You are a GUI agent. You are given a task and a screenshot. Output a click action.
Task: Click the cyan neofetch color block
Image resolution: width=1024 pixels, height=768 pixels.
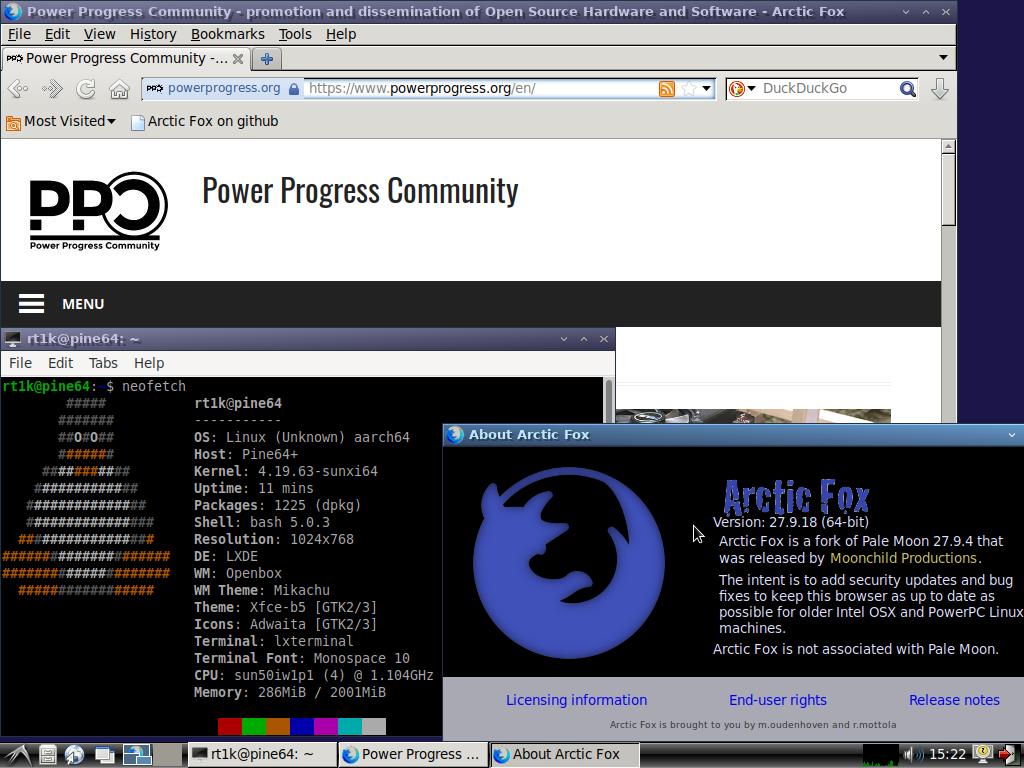pyautogui.click(x=350, y=726)
